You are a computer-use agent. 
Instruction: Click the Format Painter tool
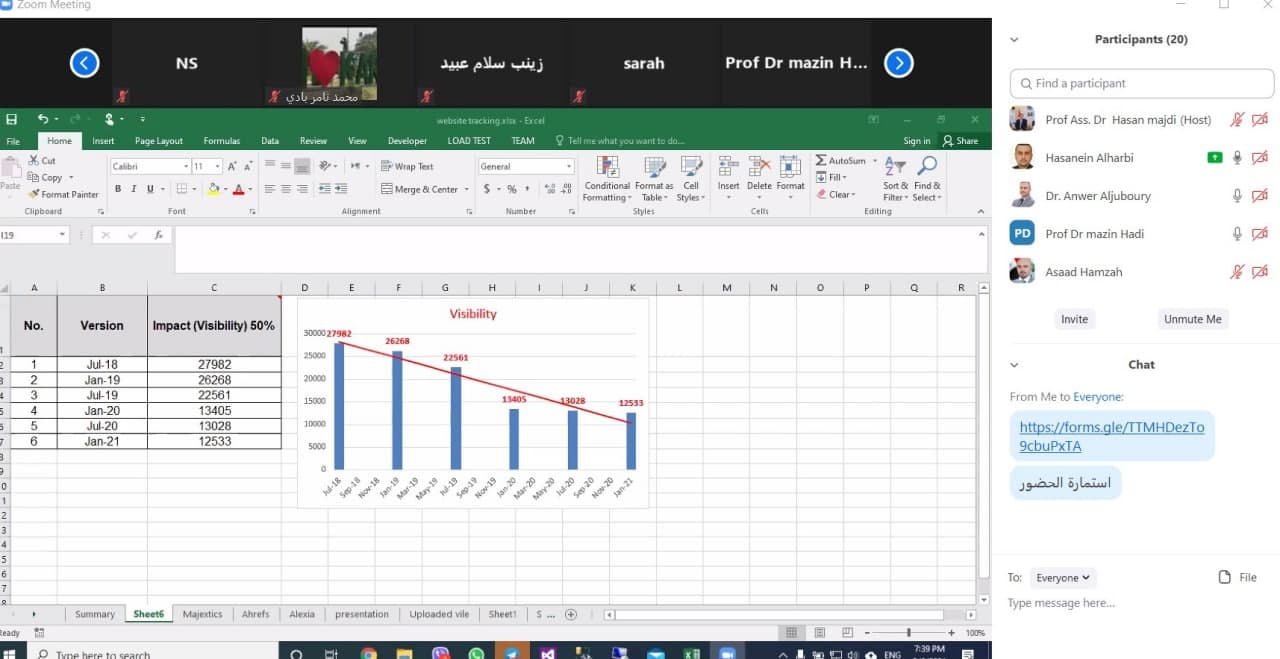pyautogui.click(x=63, y=194)
